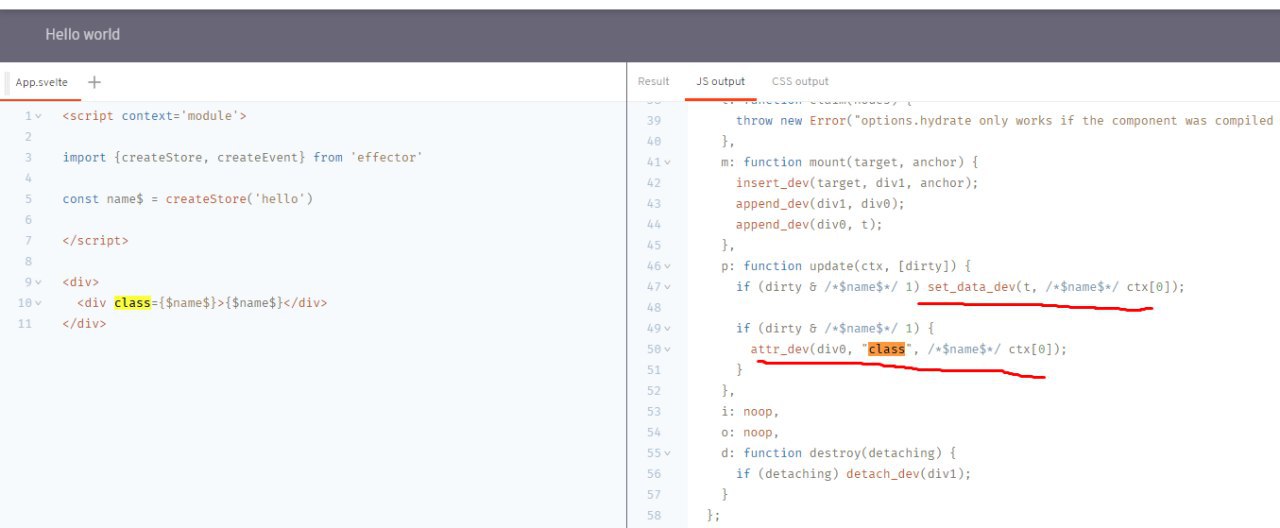Click the opening <div> on line 9

point(81,282)
